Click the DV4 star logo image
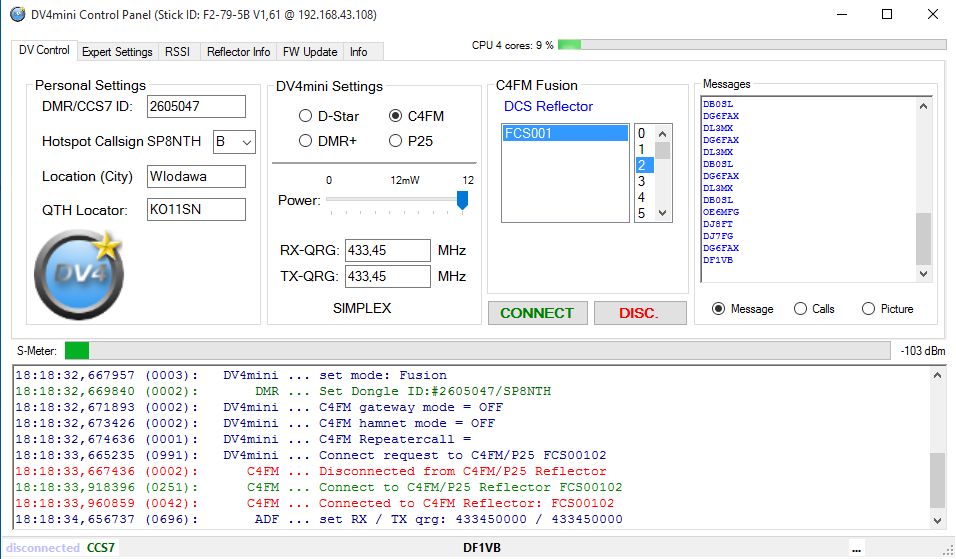956x559 pixels. (x=79, y=274)
